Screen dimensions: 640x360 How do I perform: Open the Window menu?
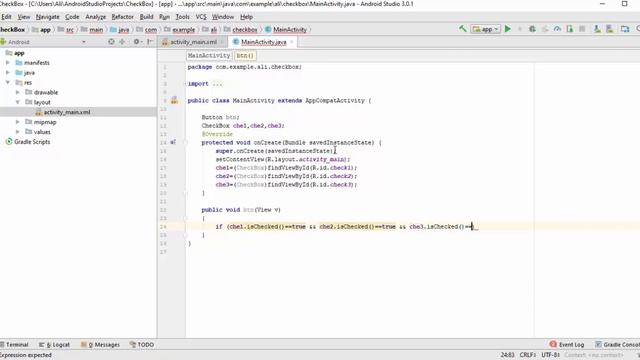pyautogui.click(x=223, y=17)
